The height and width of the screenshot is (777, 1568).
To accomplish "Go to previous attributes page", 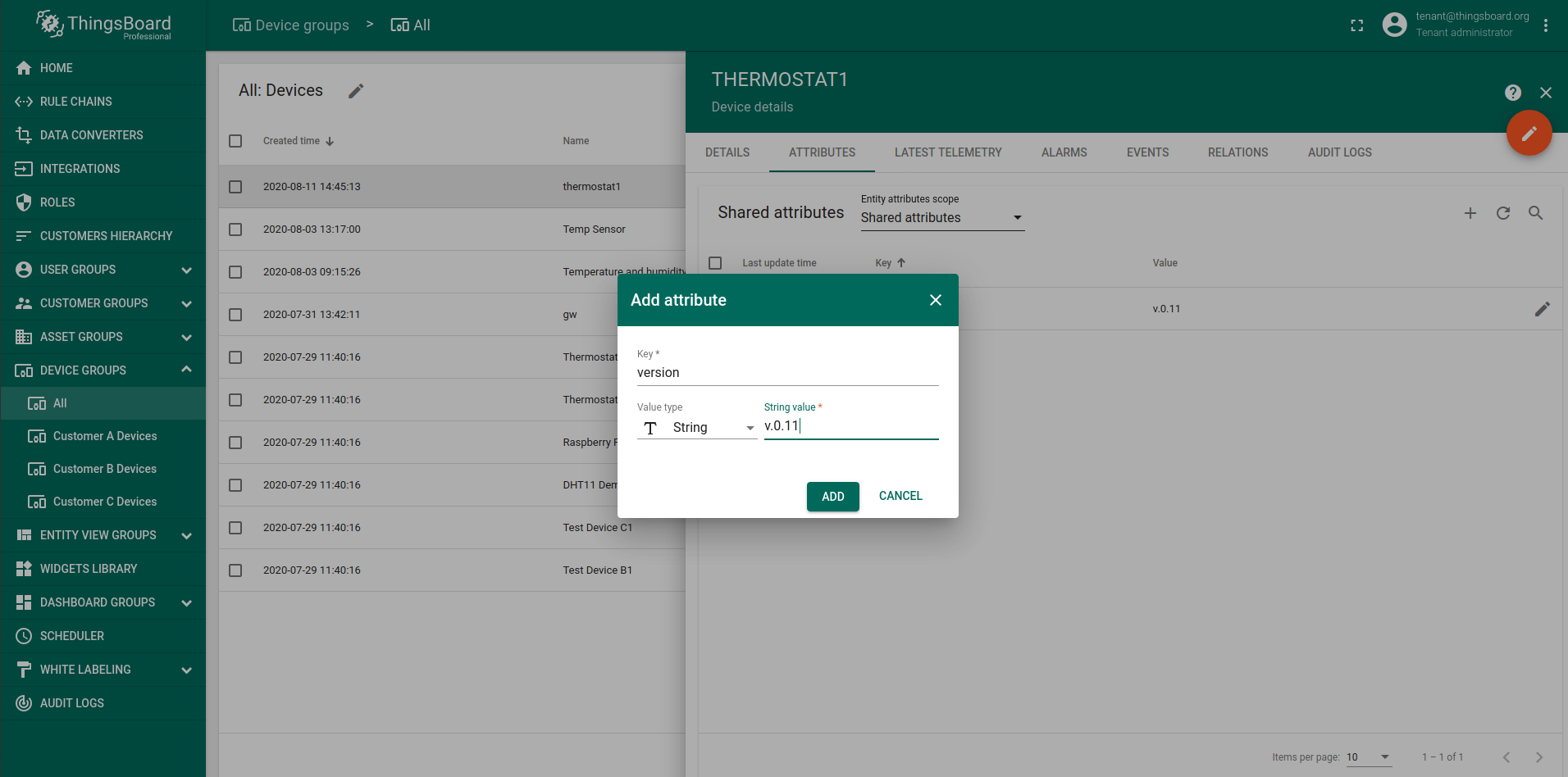I will point(1506,757).
